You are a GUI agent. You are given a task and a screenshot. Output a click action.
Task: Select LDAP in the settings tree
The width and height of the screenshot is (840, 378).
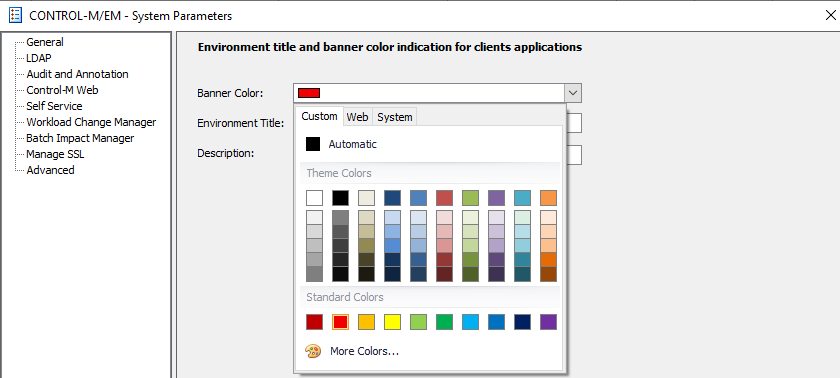(39, 58)
